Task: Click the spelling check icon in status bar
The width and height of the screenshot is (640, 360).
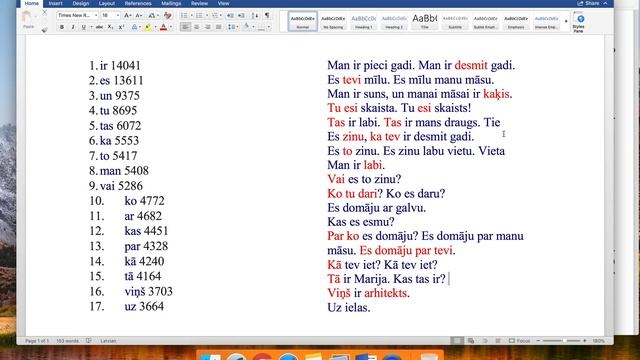Action: [x=89, y=340]
